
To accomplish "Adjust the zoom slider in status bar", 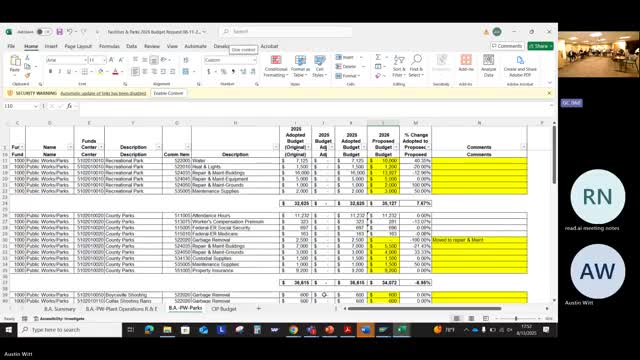I will [516, 318].
